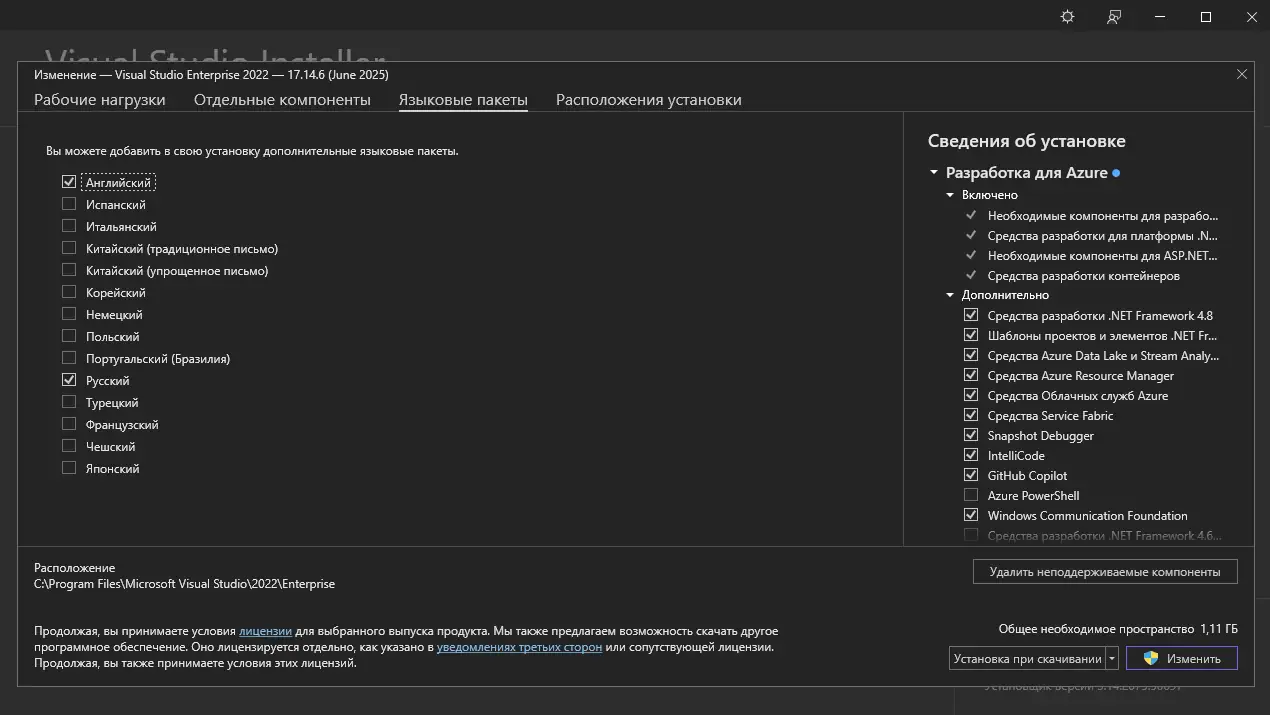
Task: Uncheck the Русский language pack
Action: pyautogui.click(x=69, y=380)
